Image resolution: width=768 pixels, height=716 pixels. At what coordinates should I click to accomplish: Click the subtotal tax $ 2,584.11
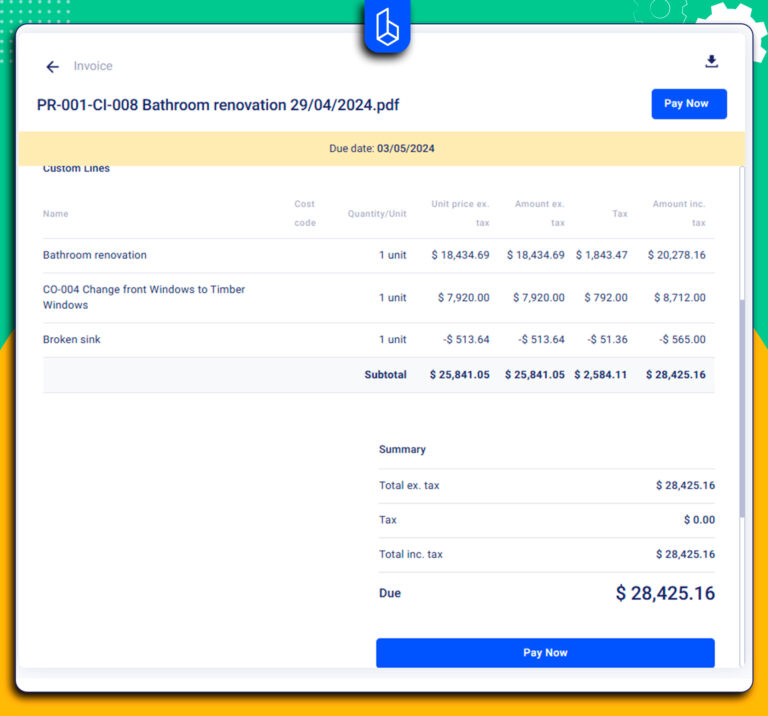[600, 375]
